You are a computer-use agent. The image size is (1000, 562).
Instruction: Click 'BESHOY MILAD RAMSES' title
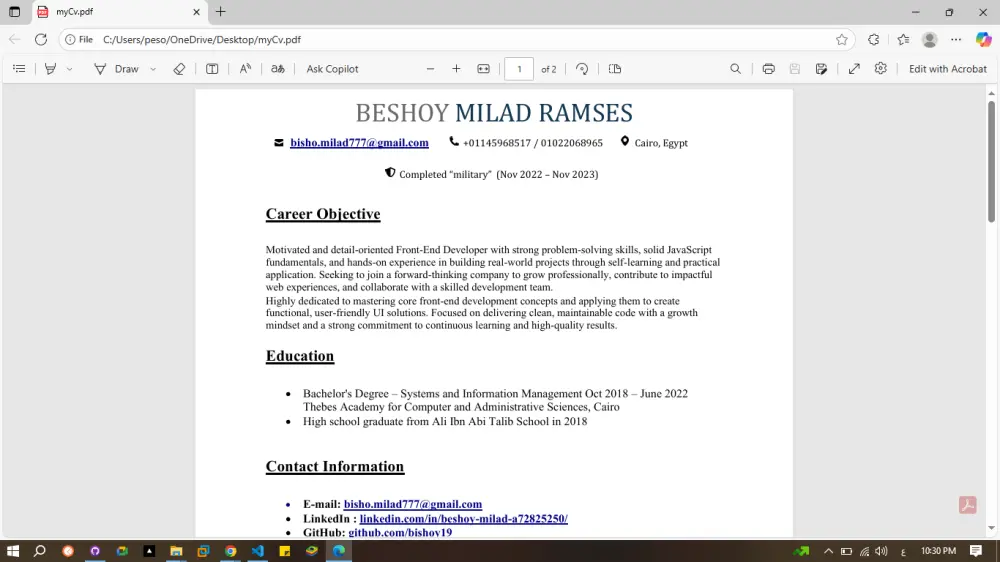[494, 113]
